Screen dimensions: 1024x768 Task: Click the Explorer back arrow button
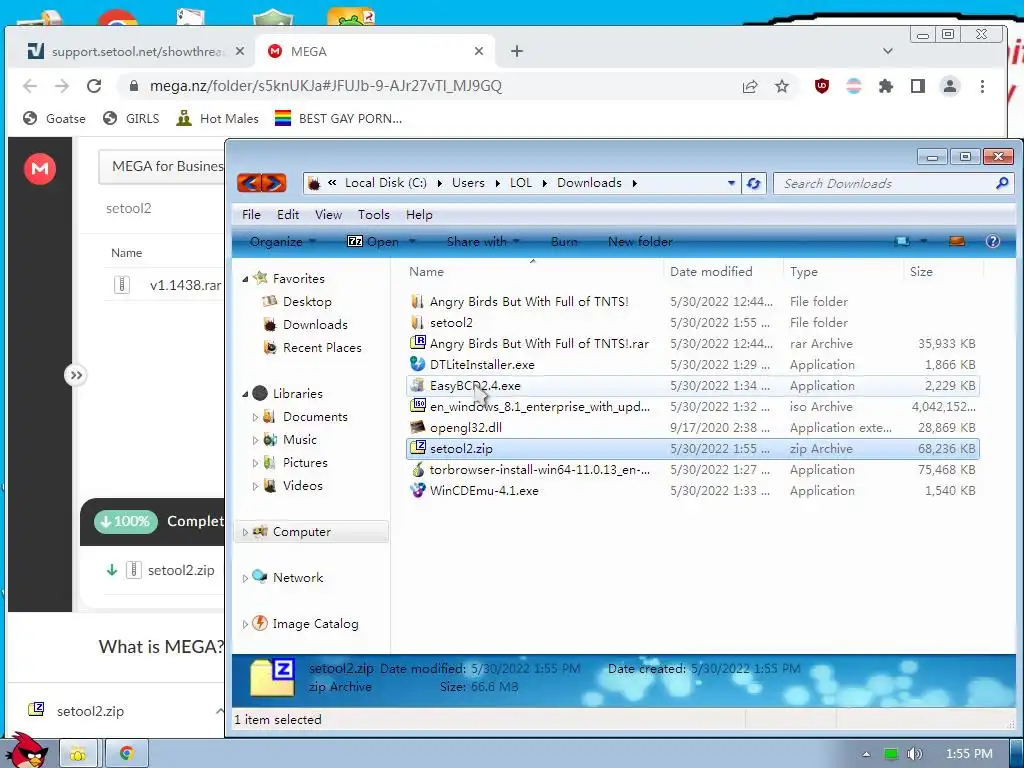249,183
